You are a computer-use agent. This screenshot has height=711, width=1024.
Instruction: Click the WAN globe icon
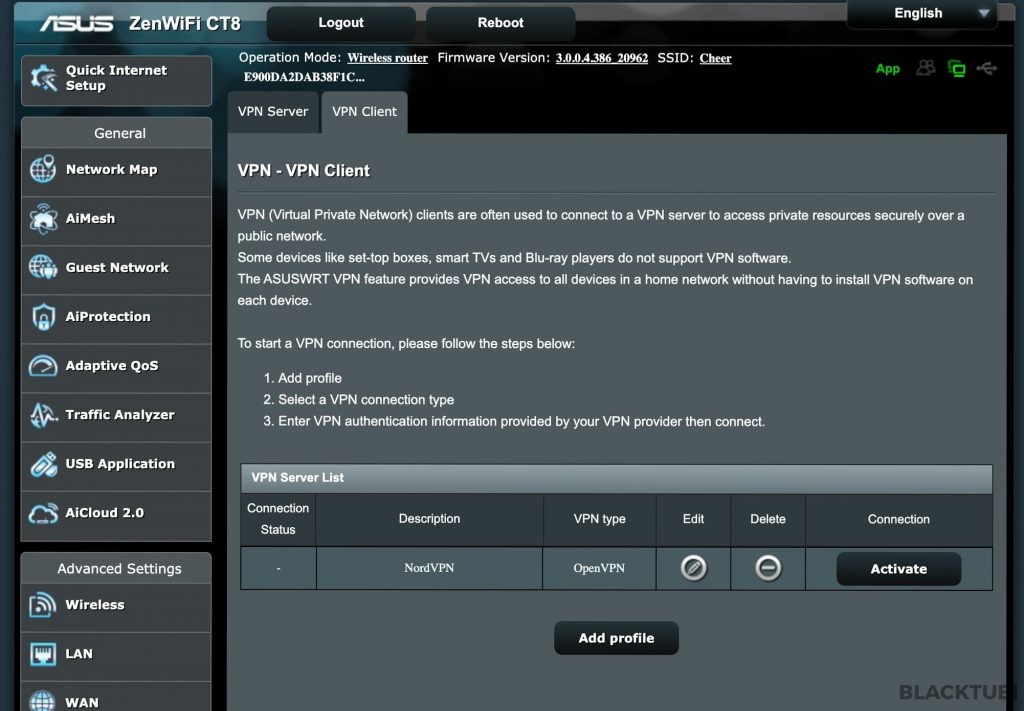(42, 702)
